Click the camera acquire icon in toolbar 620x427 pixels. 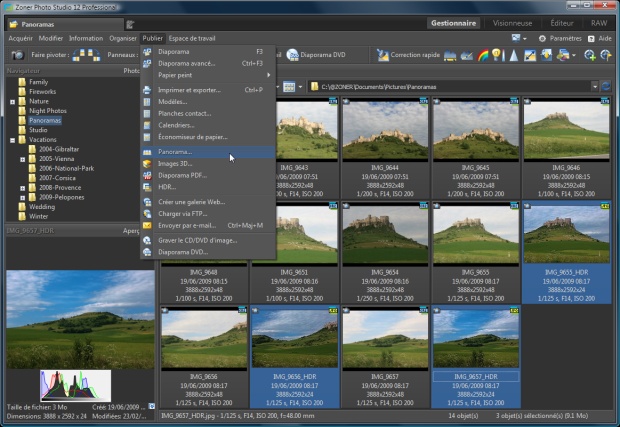coord(17,55)
